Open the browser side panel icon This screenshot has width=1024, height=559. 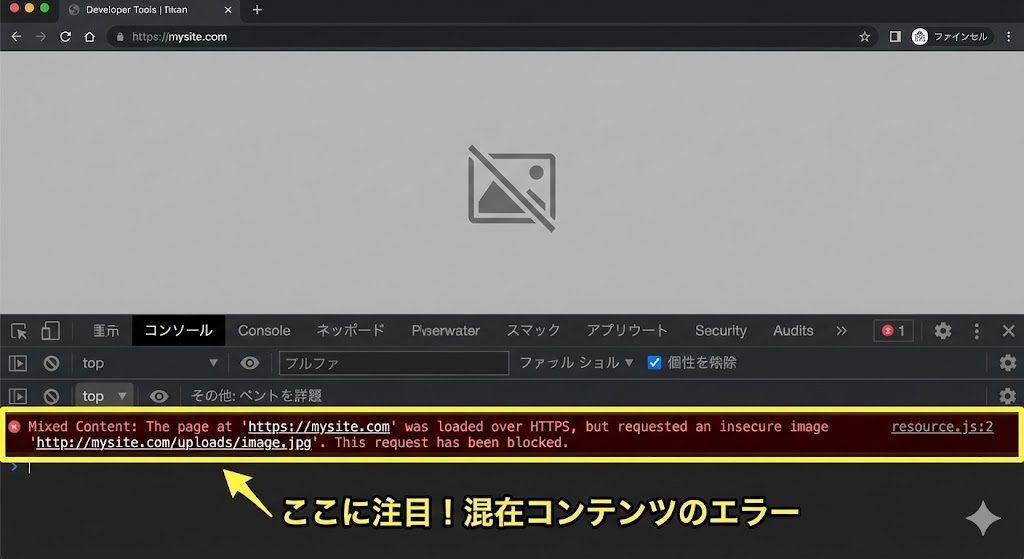tap(895, 37)
